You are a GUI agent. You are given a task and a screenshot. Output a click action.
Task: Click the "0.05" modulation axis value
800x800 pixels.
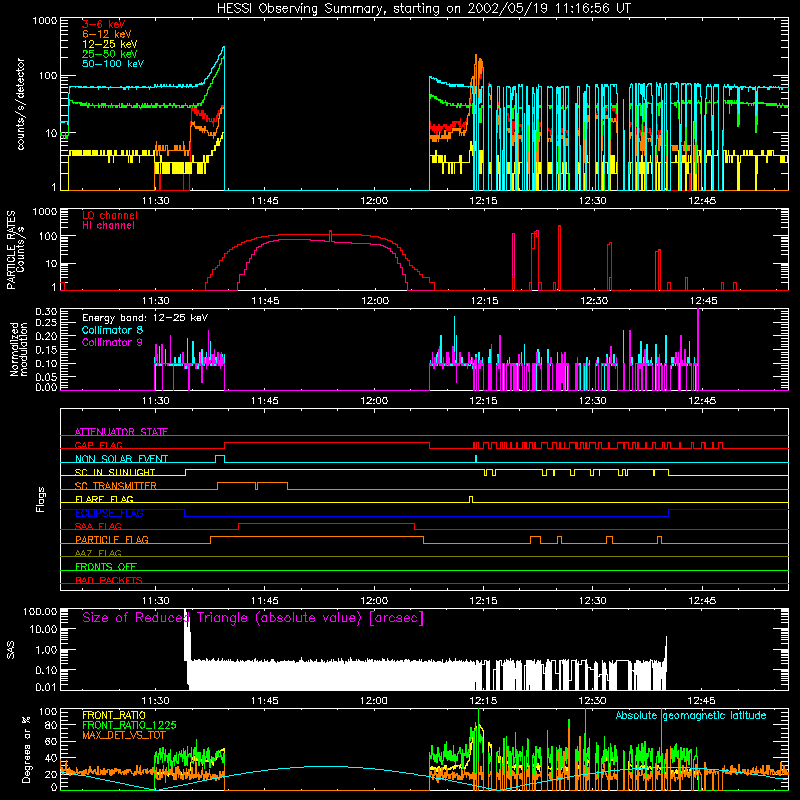[46, 377]
